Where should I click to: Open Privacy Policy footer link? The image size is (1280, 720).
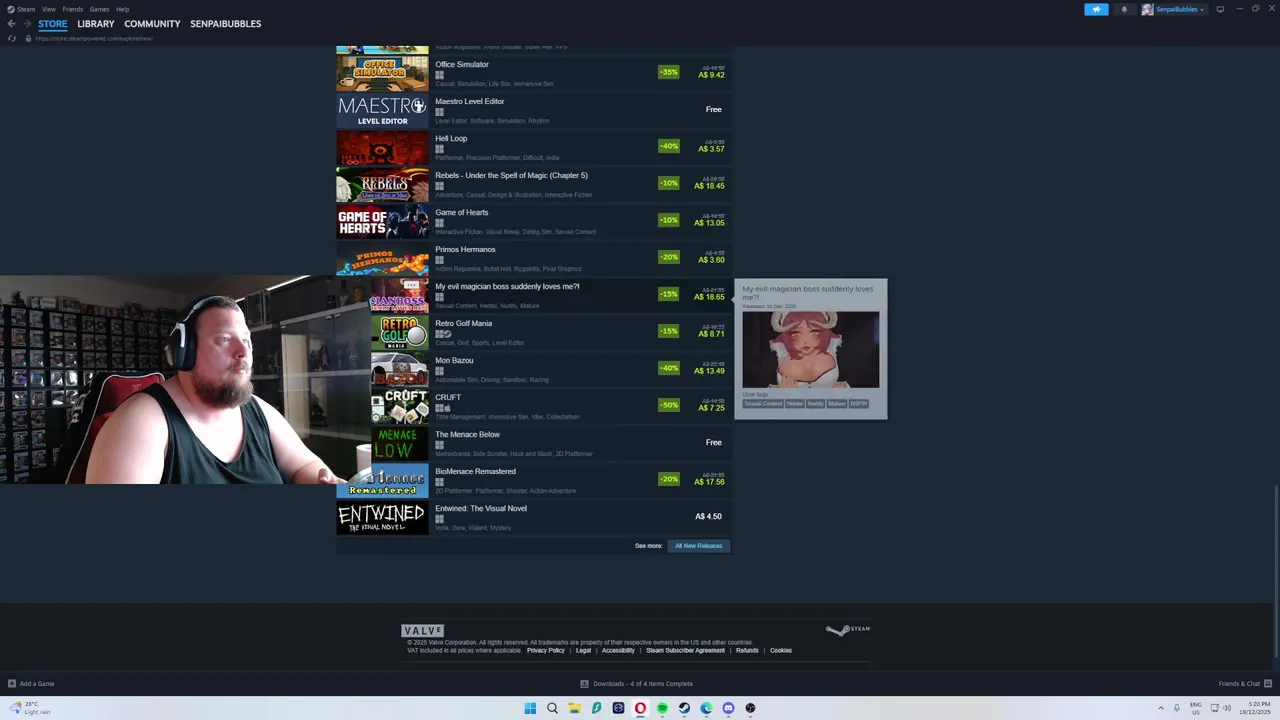(545, 651)
